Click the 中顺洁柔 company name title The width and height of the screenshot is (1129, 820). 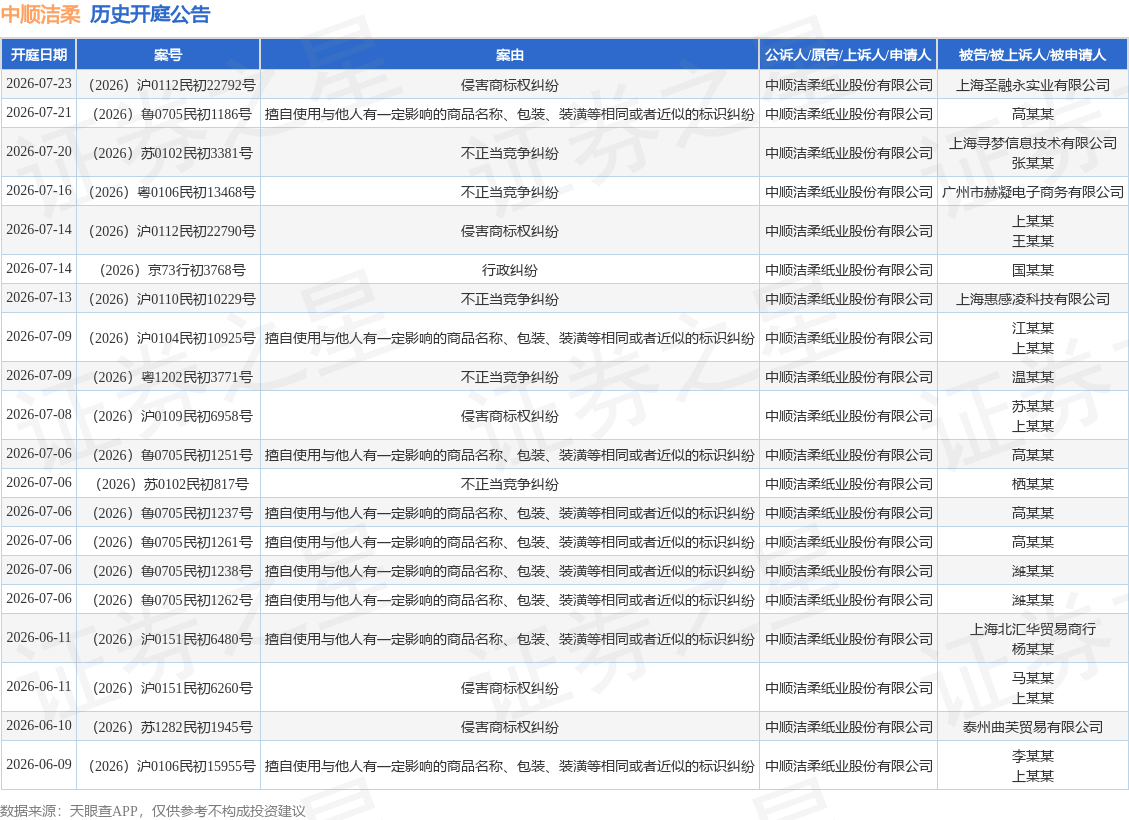pos(41,14)
